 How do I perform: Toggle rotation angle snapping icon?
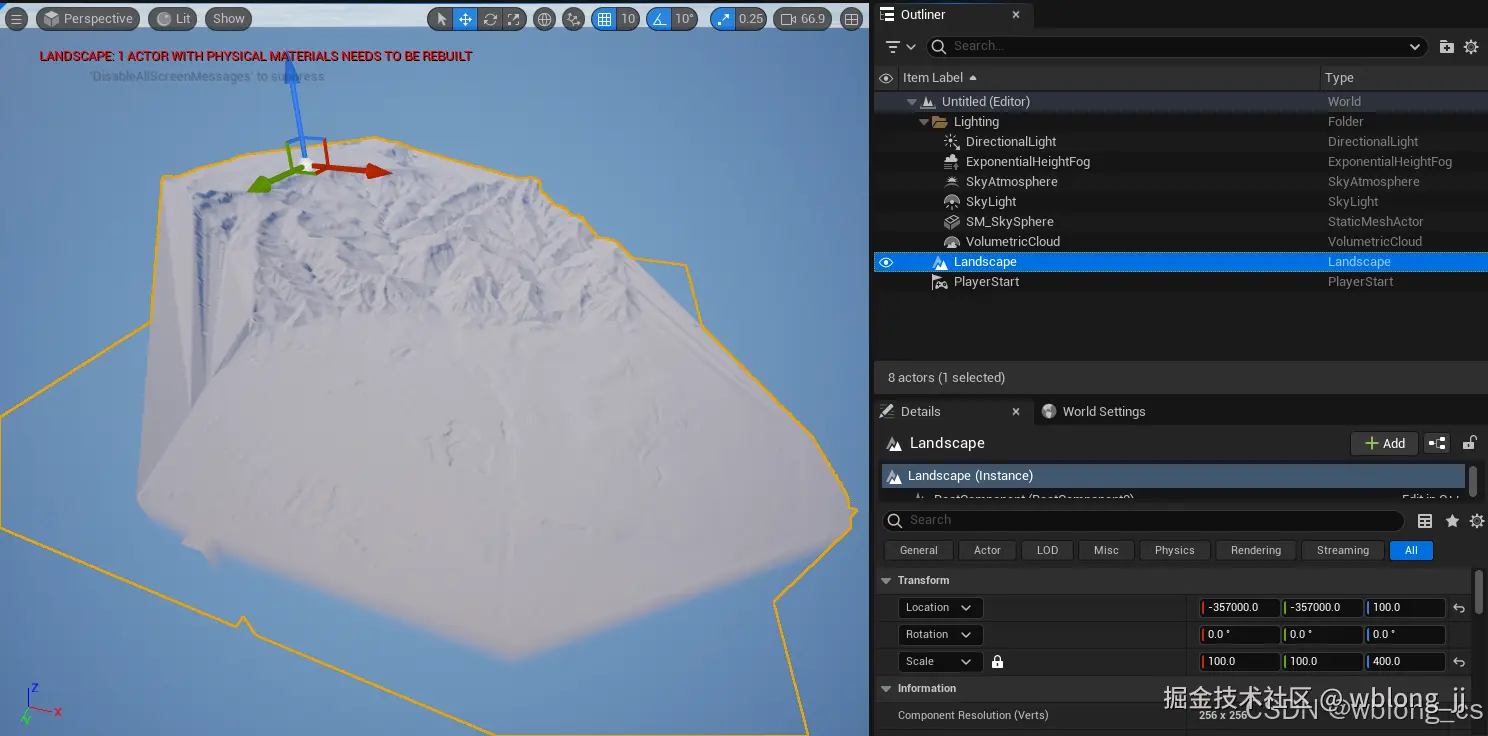pyautogui.click(x=658, y=19)
